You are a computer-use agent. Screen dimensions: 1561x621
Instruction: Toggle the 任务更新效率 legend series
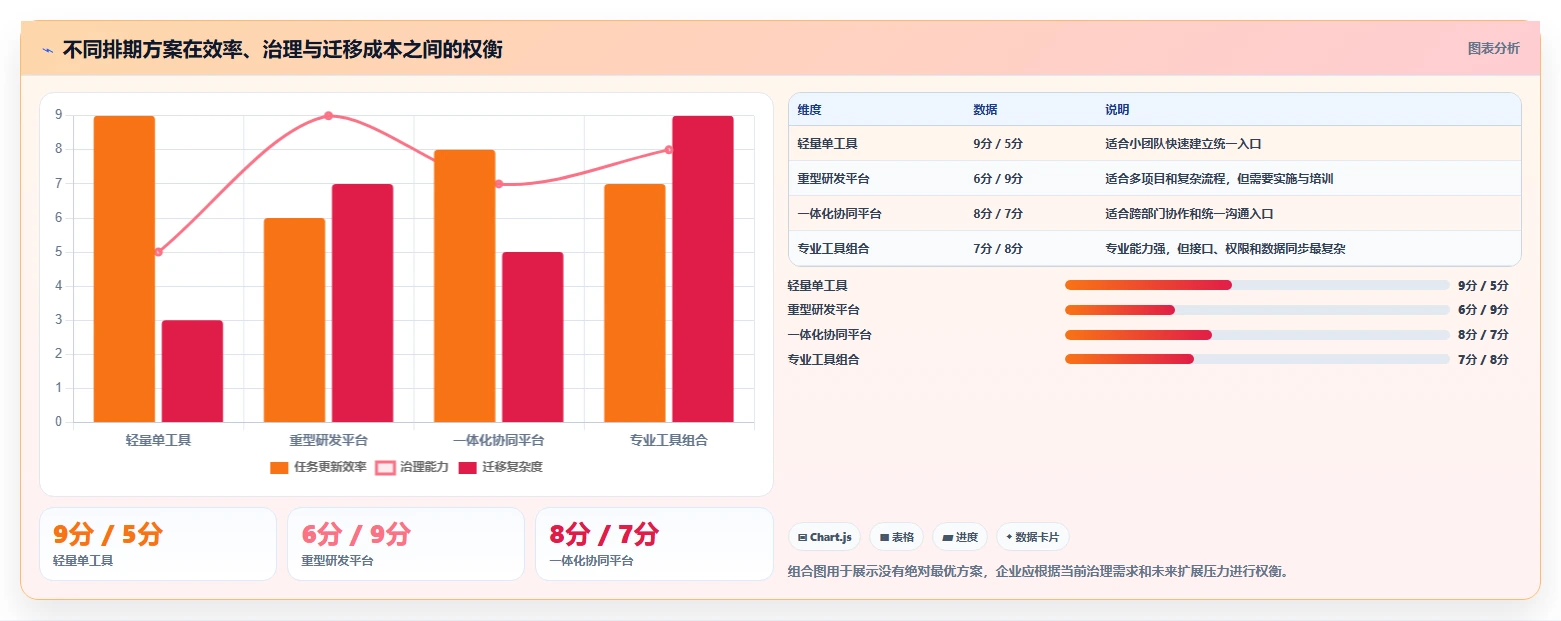click(319, 467)
